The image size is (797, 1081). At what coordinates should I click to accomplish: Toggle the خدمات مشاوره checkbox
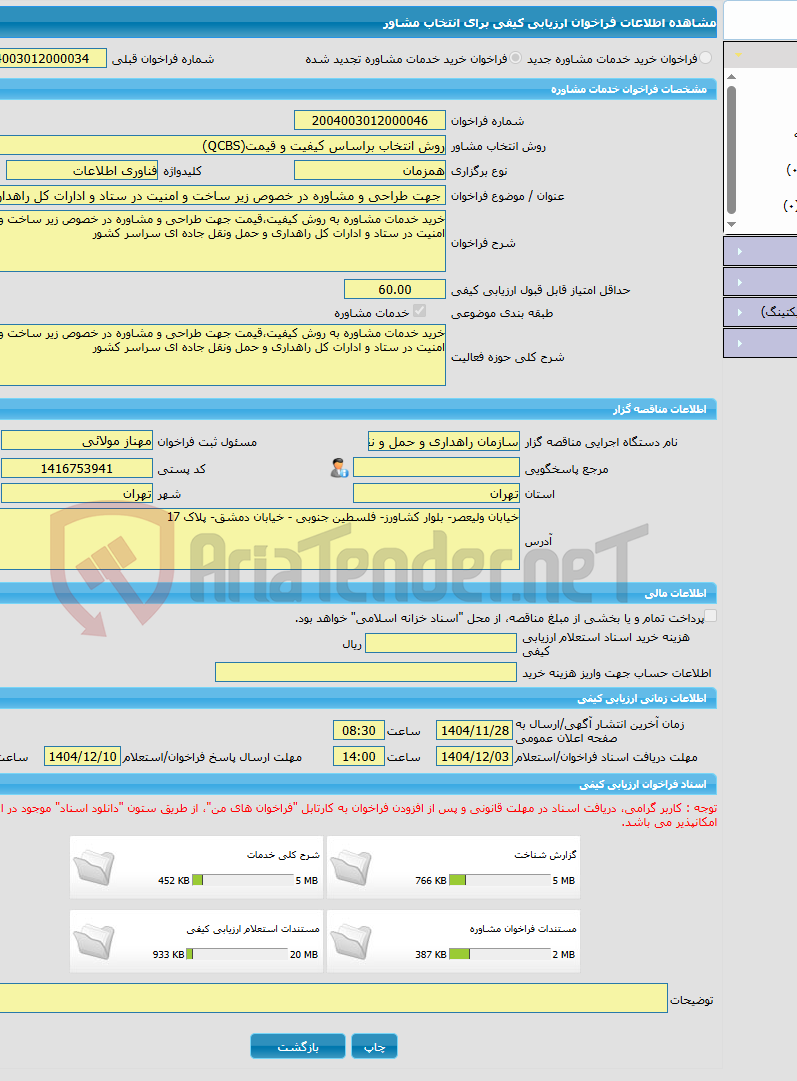click(419, 312)
